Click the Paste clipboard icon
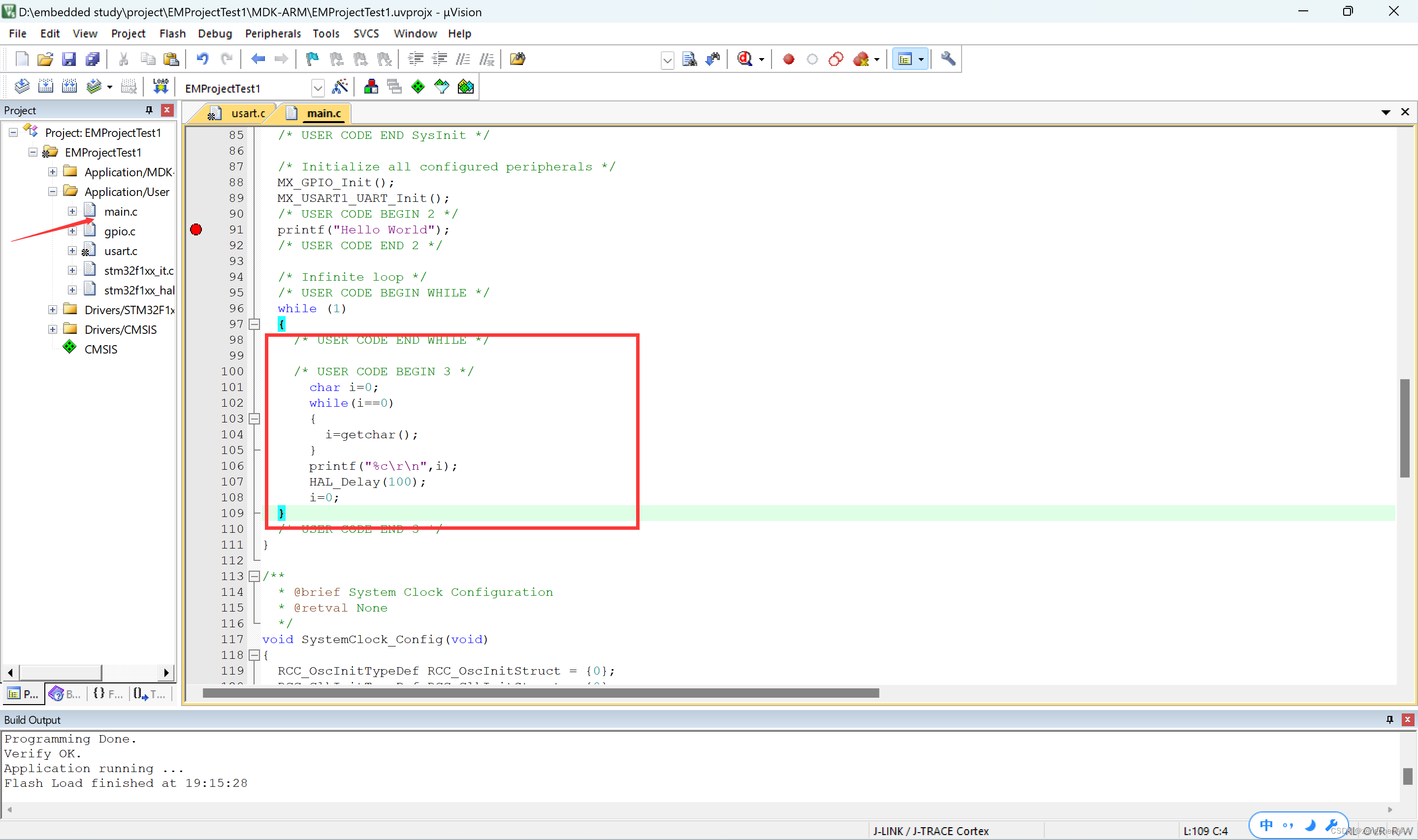The width and height of the screenshot is (1418, 840). point(171,59)
